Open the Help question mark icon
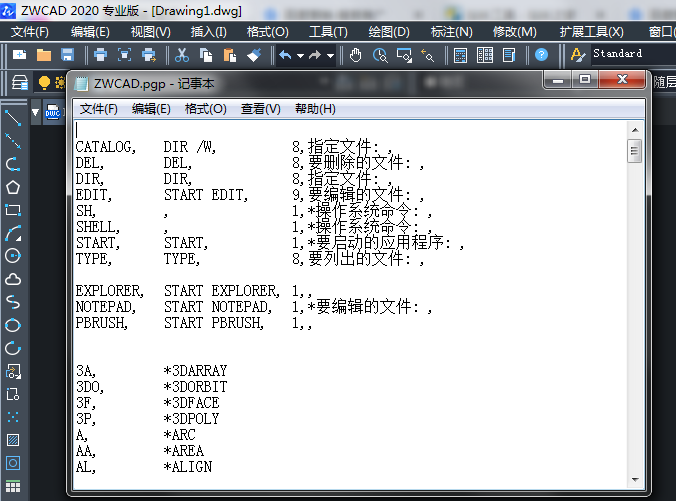Viewport: 676px width, 501px height. (541, 54)
